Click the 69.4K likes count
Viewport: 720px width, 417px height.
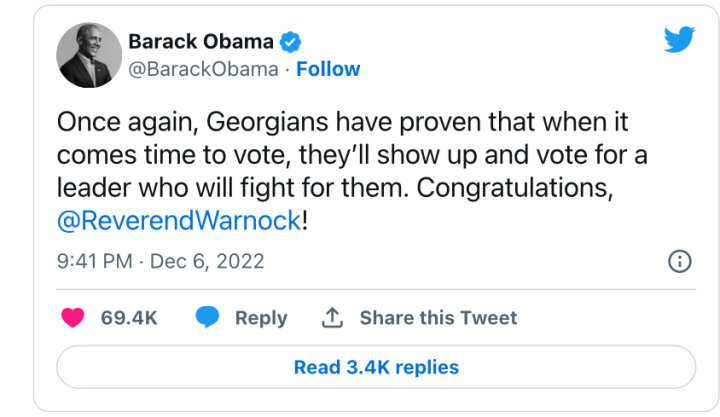(129, 318)
